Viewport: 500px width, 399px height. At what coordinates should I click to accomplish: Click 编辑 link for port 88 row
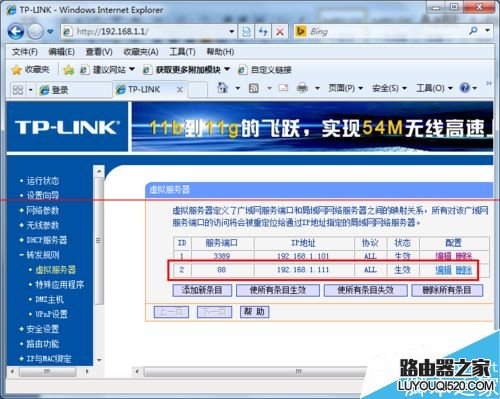(x=444, y=270)
